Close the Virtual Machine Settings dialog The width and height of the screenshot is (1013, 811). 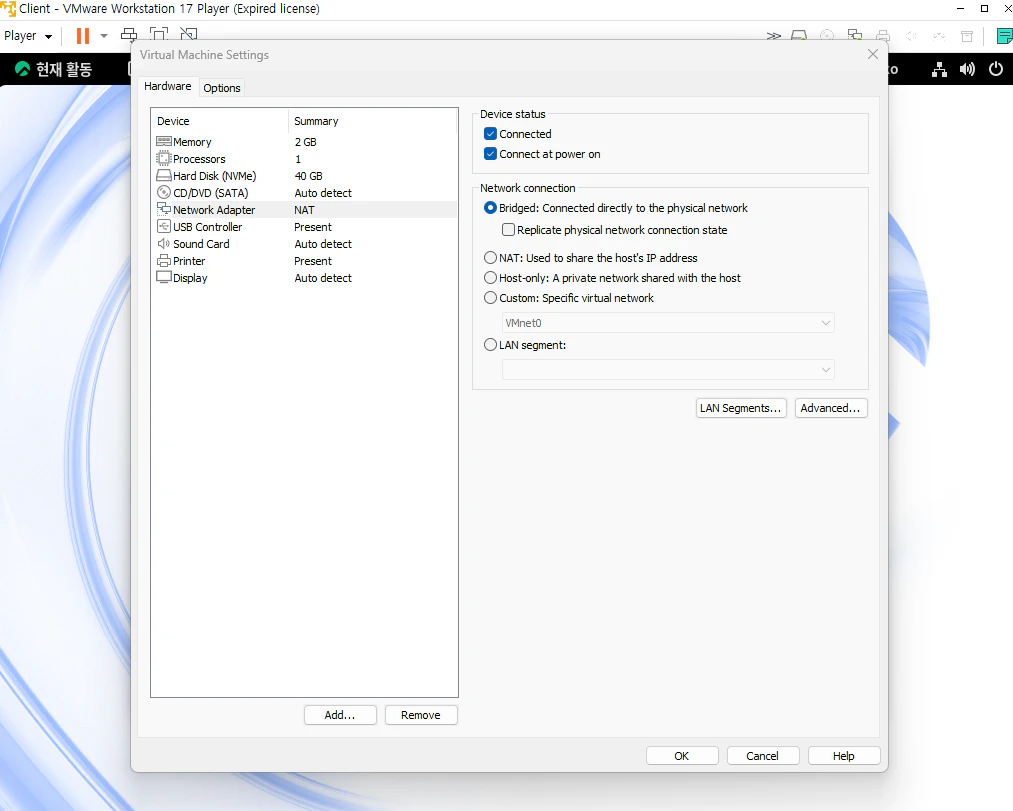click(x=873, y=54)
